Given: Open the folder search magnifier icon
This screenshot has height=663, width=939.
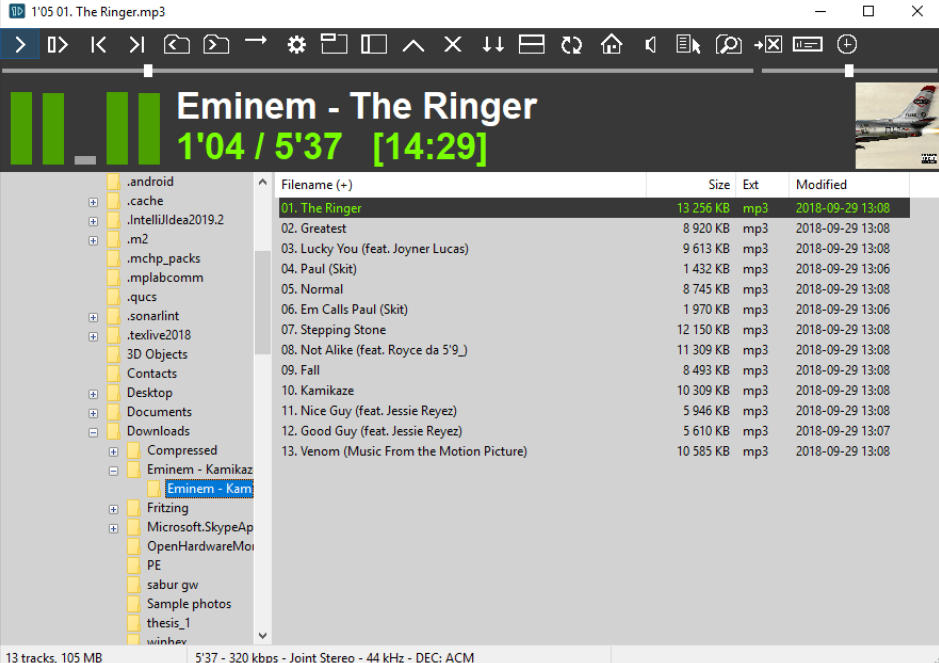Looking at the screenshot, I should tap(729, 44).
